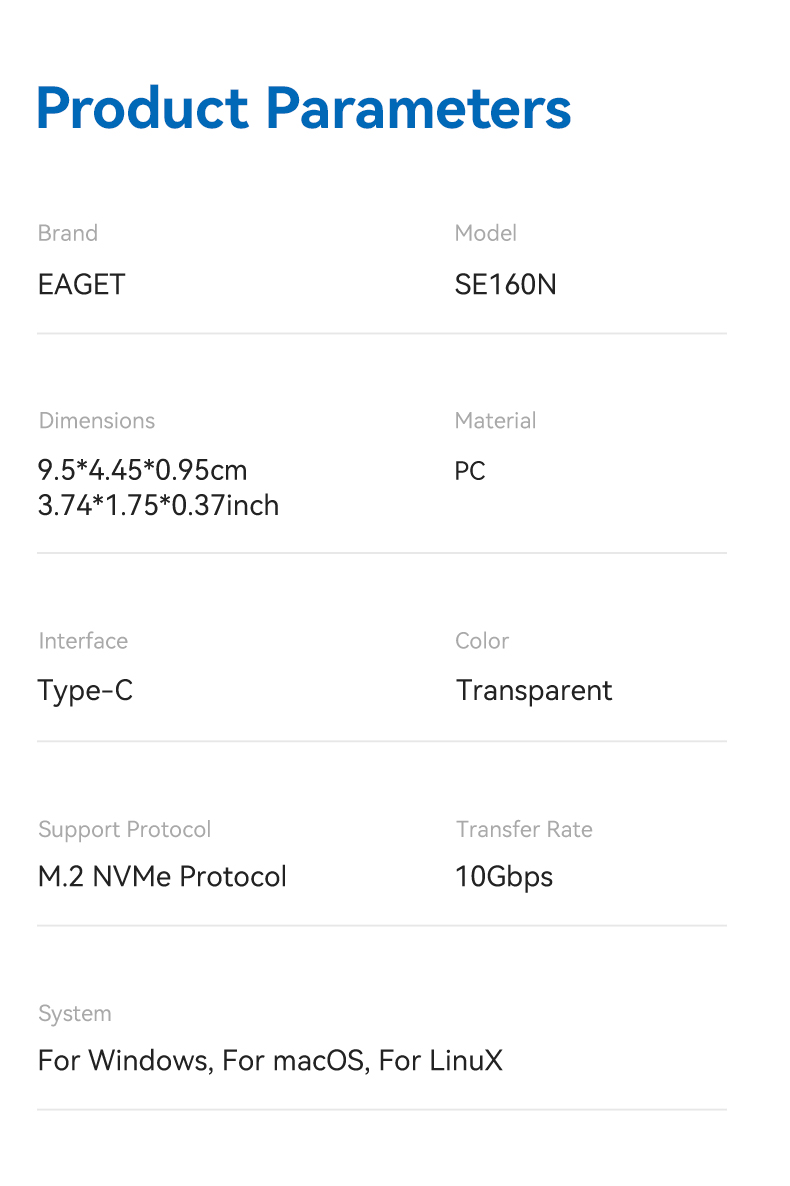Select the 3.74*1.75*0.37inch dimension text
Screen dimensions: 790x1186
pos(158,506)
